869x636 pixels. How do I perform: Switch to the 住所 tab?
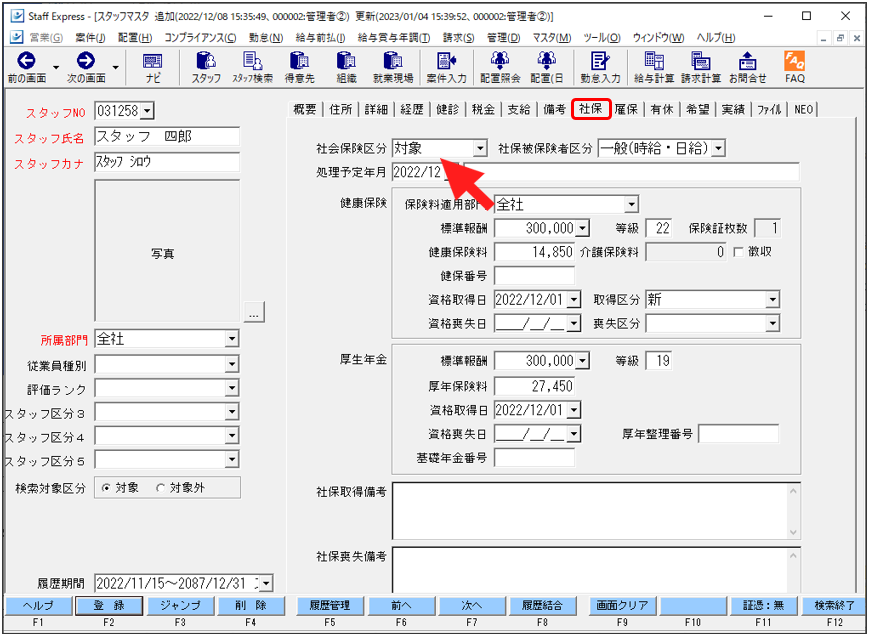(x=340, y=110)
